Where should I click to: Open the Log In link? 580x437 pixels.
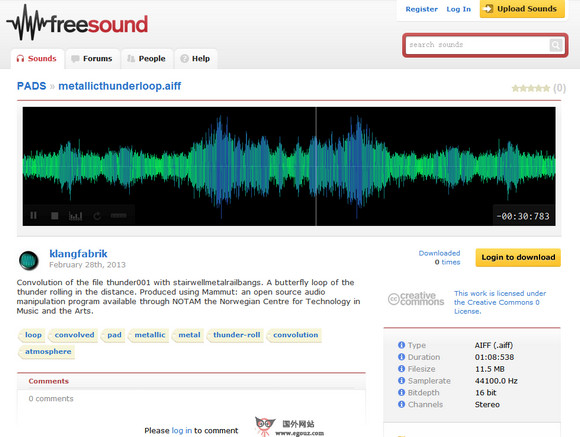tap(459, 9)
